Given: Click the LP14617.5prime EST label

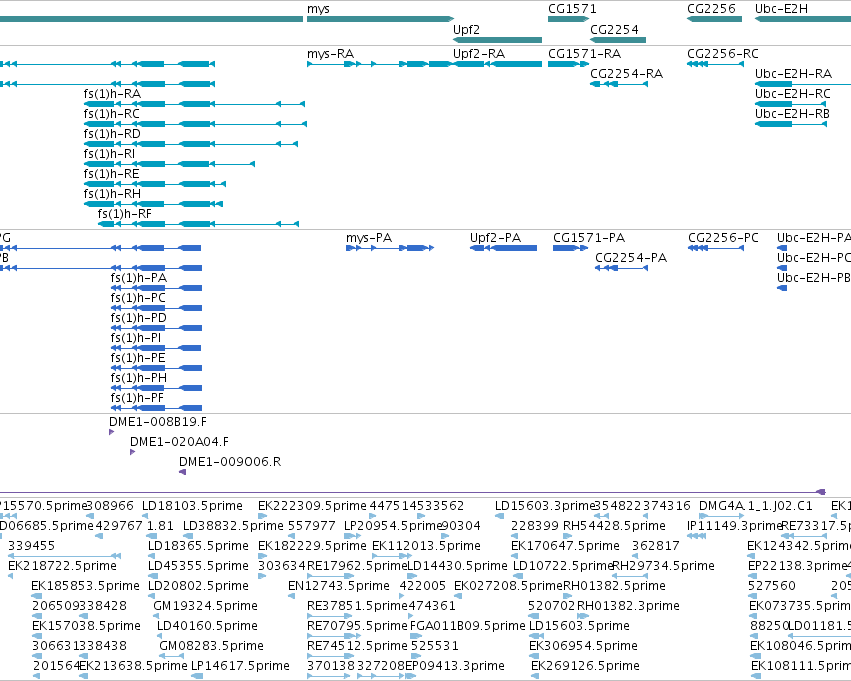Looking at the screenshot, I should 240,667.
